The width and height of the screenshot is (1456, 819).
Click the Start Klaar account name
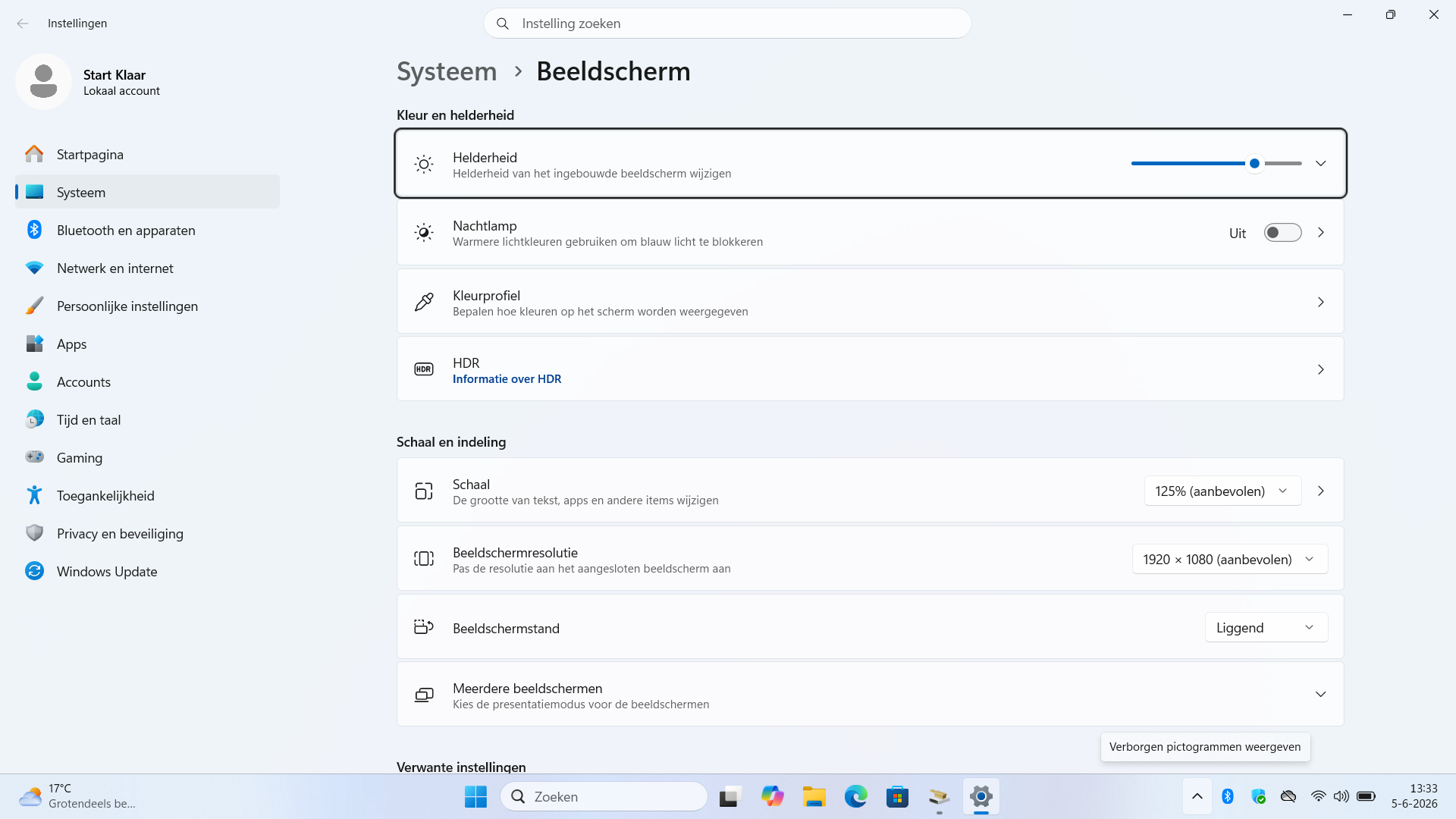[x=115, y=75]
